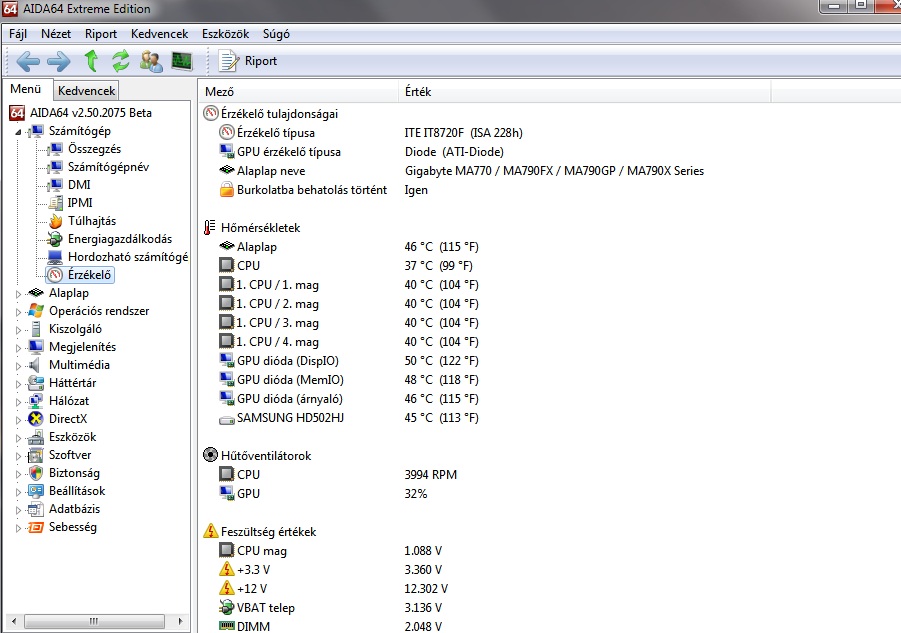Refresh using the green circular arrows icon
The width and height of the screenshot is (901, 633).
point(121,61)
